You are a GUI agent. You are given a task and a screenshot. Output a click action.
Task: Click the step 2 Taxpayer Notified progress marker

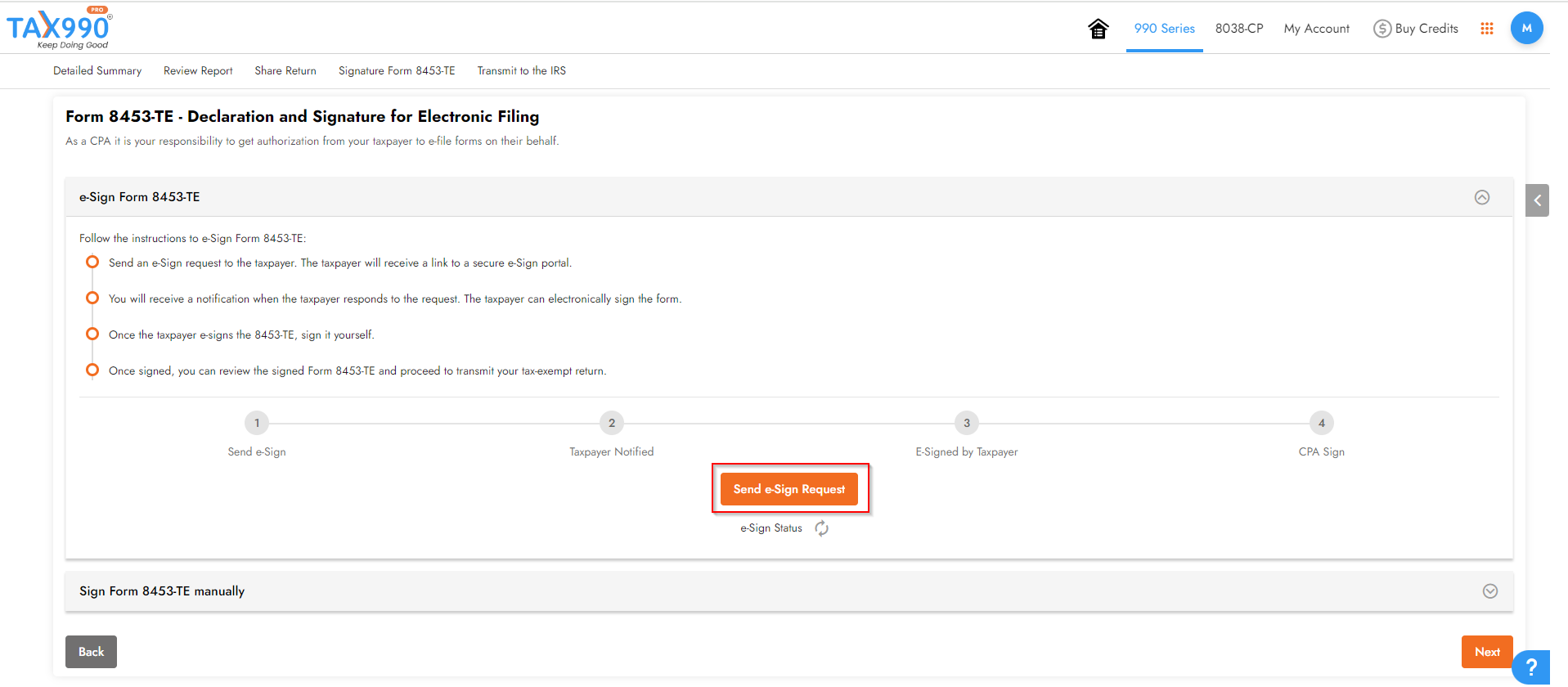tap(611, 423)
